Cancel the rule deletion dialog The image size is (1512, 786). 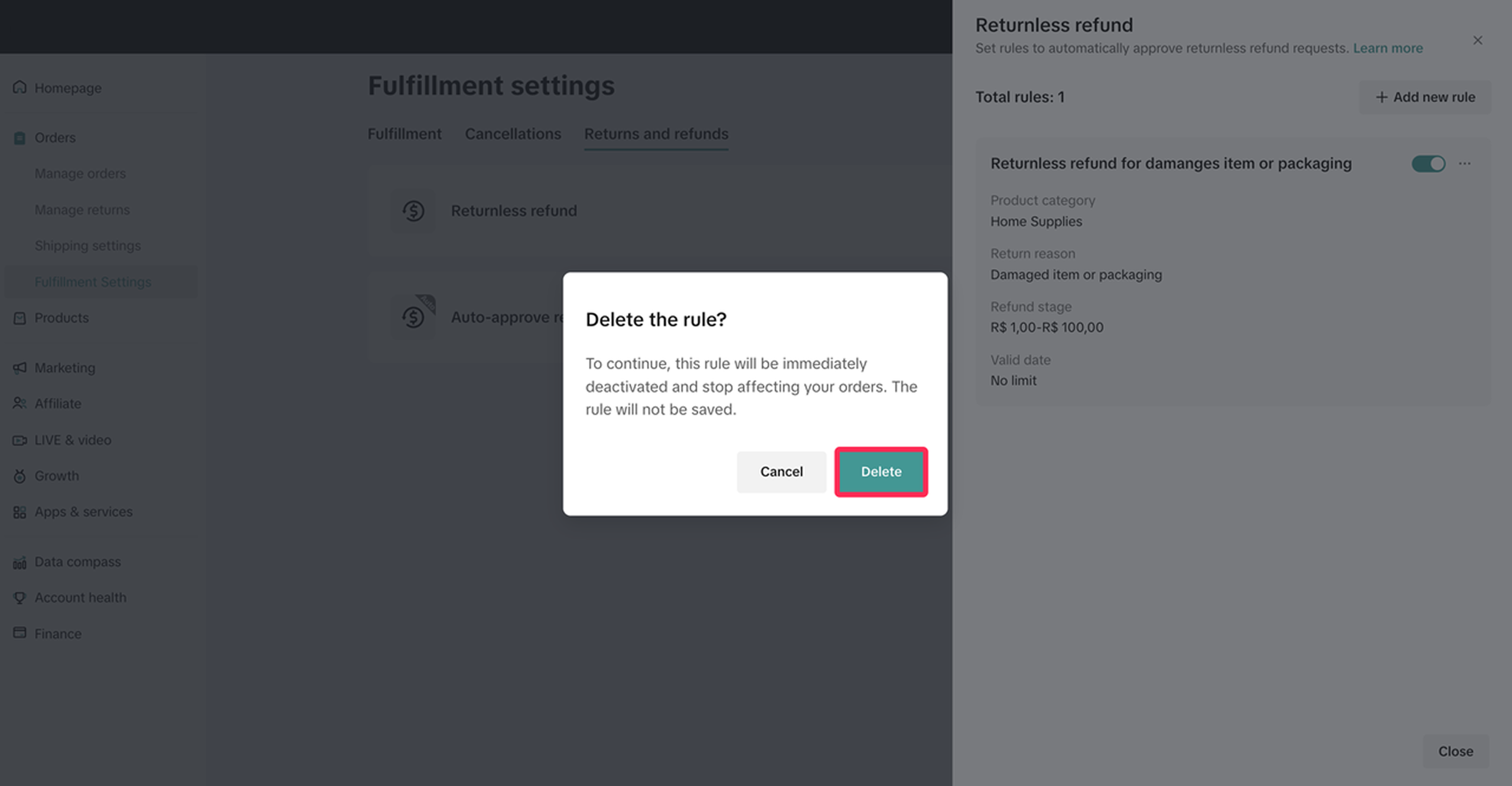click(781, 472)
